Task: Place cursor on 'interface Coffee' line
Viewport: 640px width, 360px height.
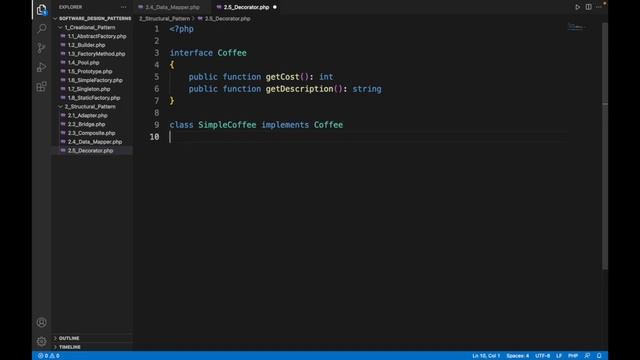Action: (208, 53)
